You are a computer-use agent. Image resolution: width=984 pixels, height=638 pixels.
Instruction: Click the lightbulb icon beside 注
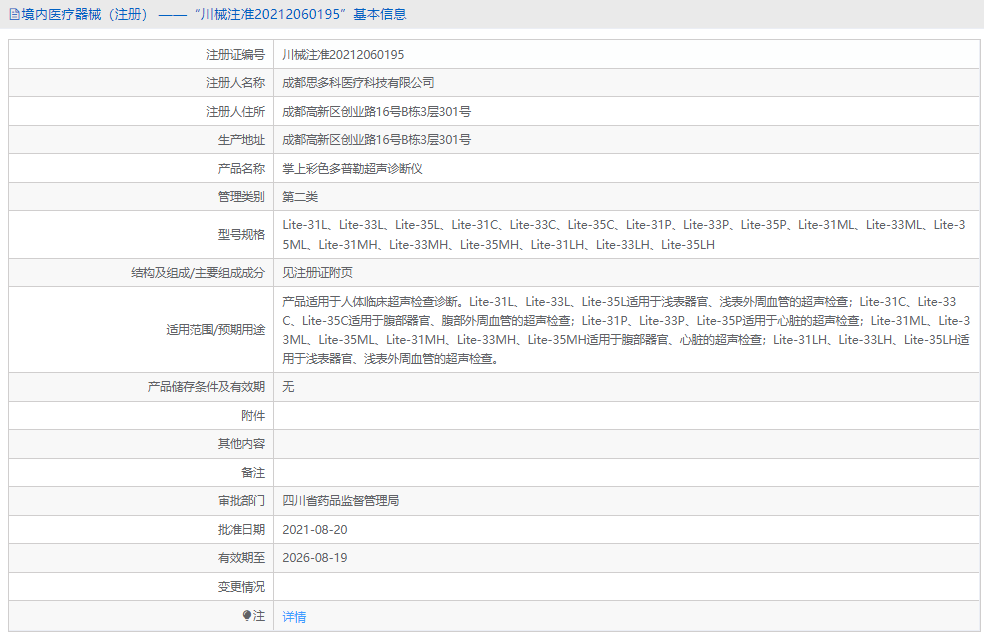click(247, 616)
